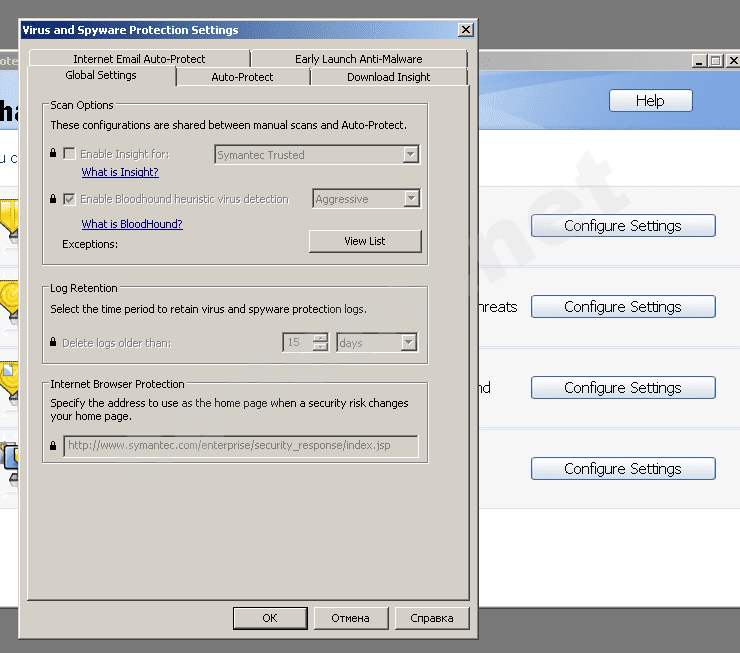Click the padlock icon beside Delete logs

(53, 342)
